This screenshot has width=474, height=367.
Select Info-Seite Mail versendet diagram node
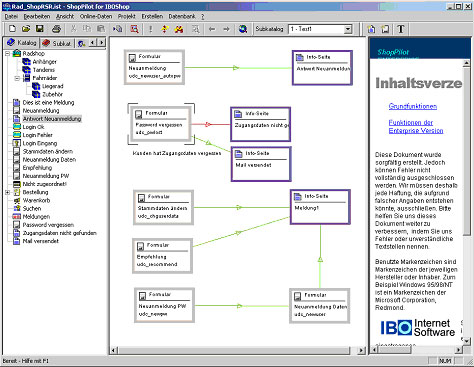pos(261,164)
